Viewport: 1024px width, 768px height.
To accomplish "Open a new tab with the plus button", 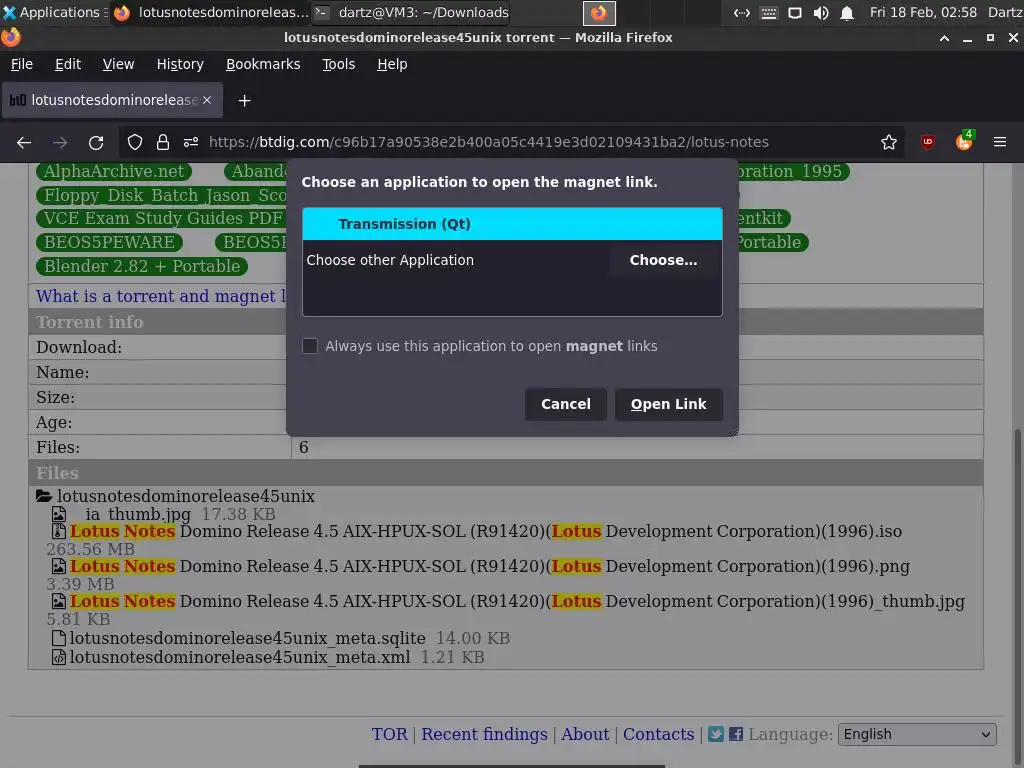I will 244,101.
